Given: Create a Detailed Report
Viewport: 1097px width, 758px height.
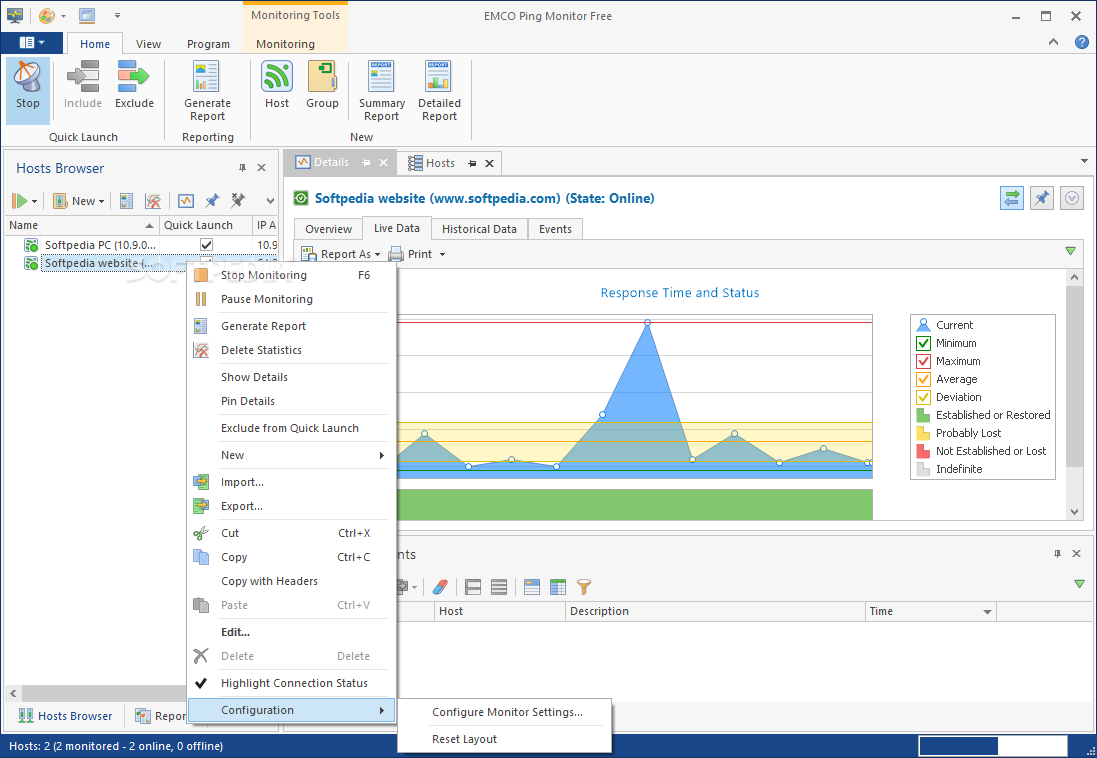Looking at the screenshot, I should click(439, 91).
